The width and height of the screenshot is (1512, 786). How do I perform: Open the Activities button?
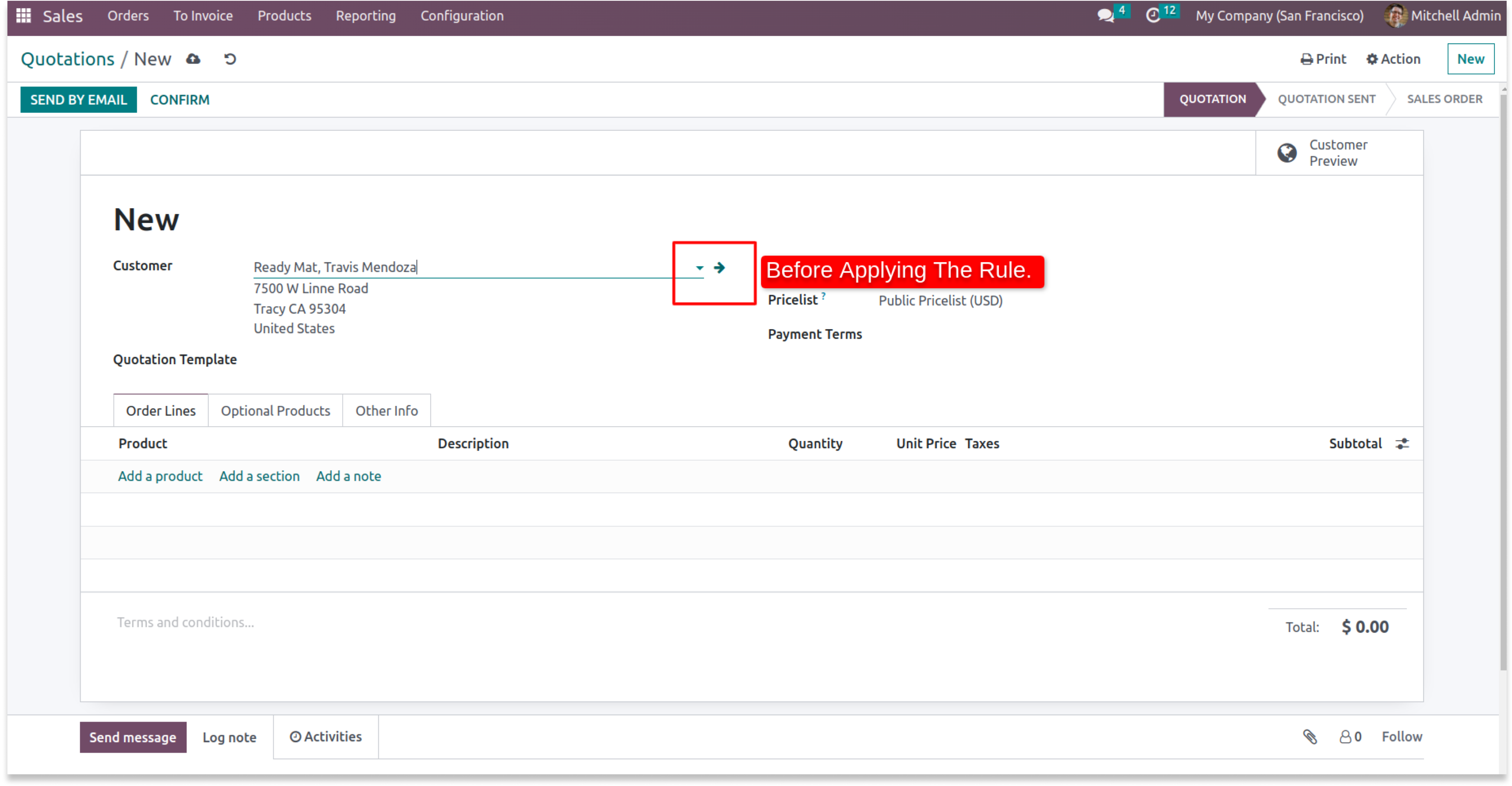(326, 737)
